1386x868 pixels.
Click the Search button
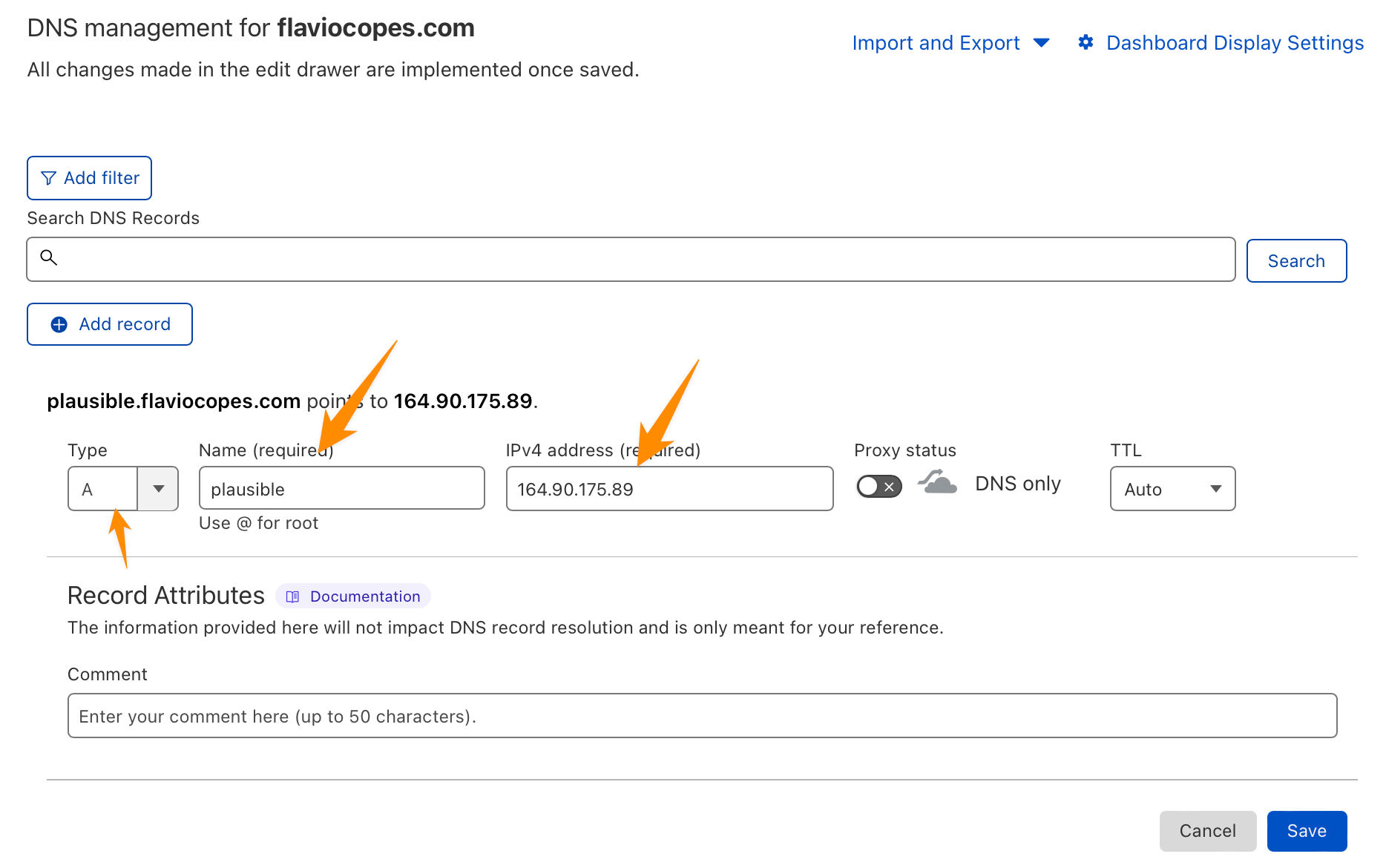click(1295, 261)
